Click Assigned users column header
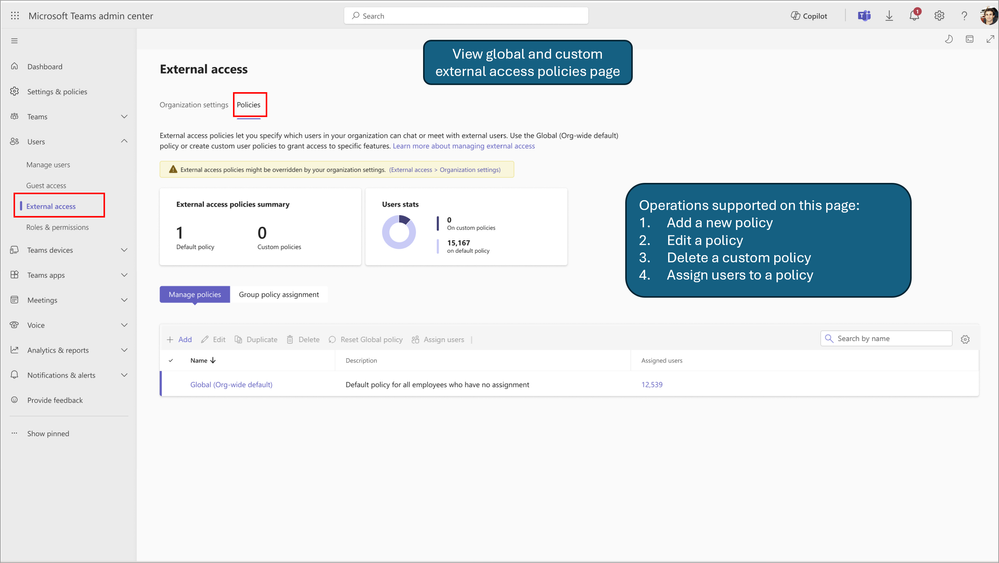Viewport: 999px width, 563px height. point(661,360)
